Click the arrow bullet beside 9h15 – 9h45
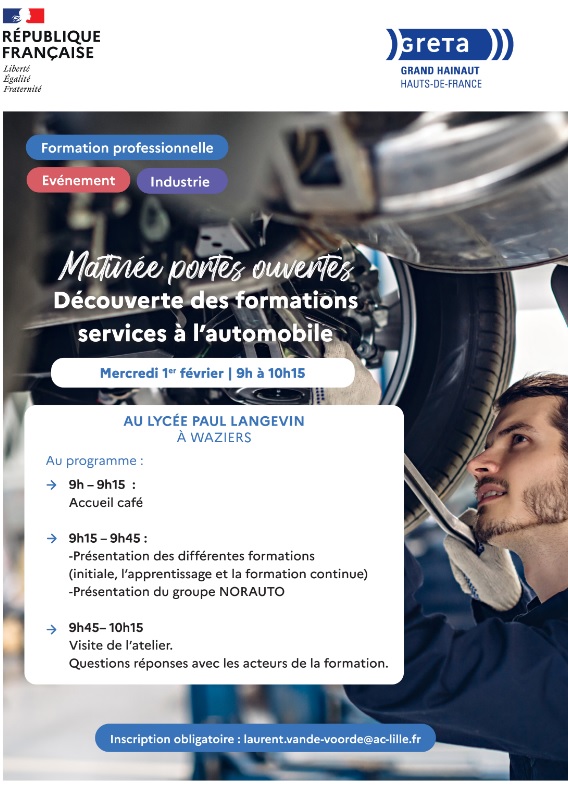This screenshot has width=568, height=786. pos(51,538)
